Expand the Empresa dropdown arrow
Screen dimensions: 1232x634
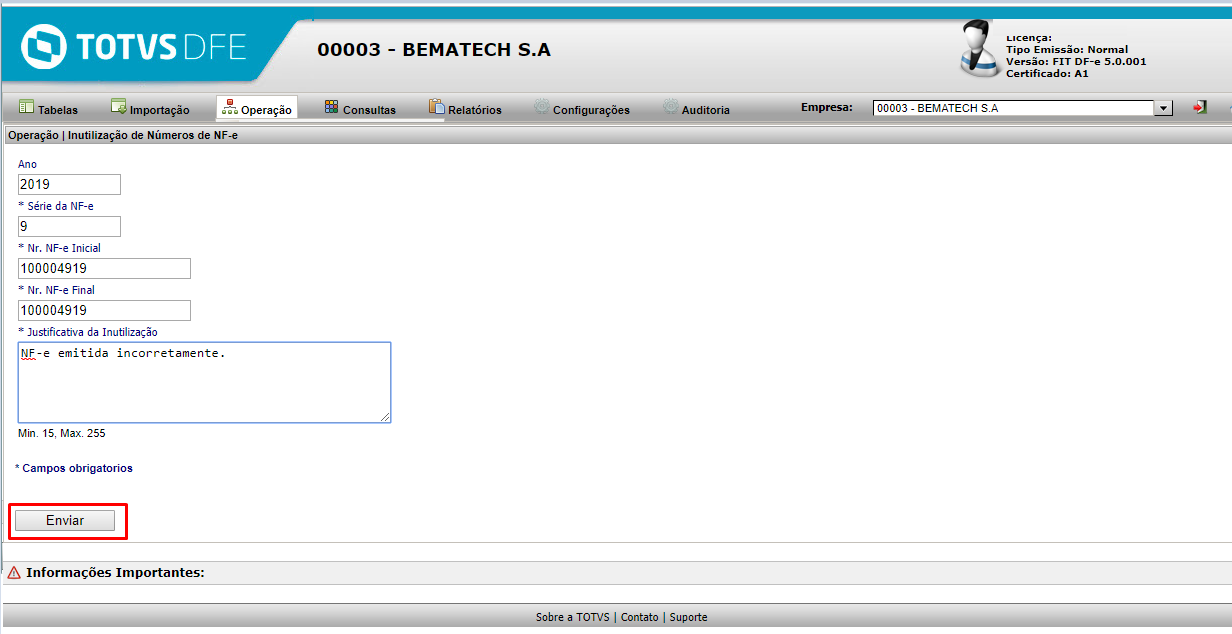[1163, 108]
